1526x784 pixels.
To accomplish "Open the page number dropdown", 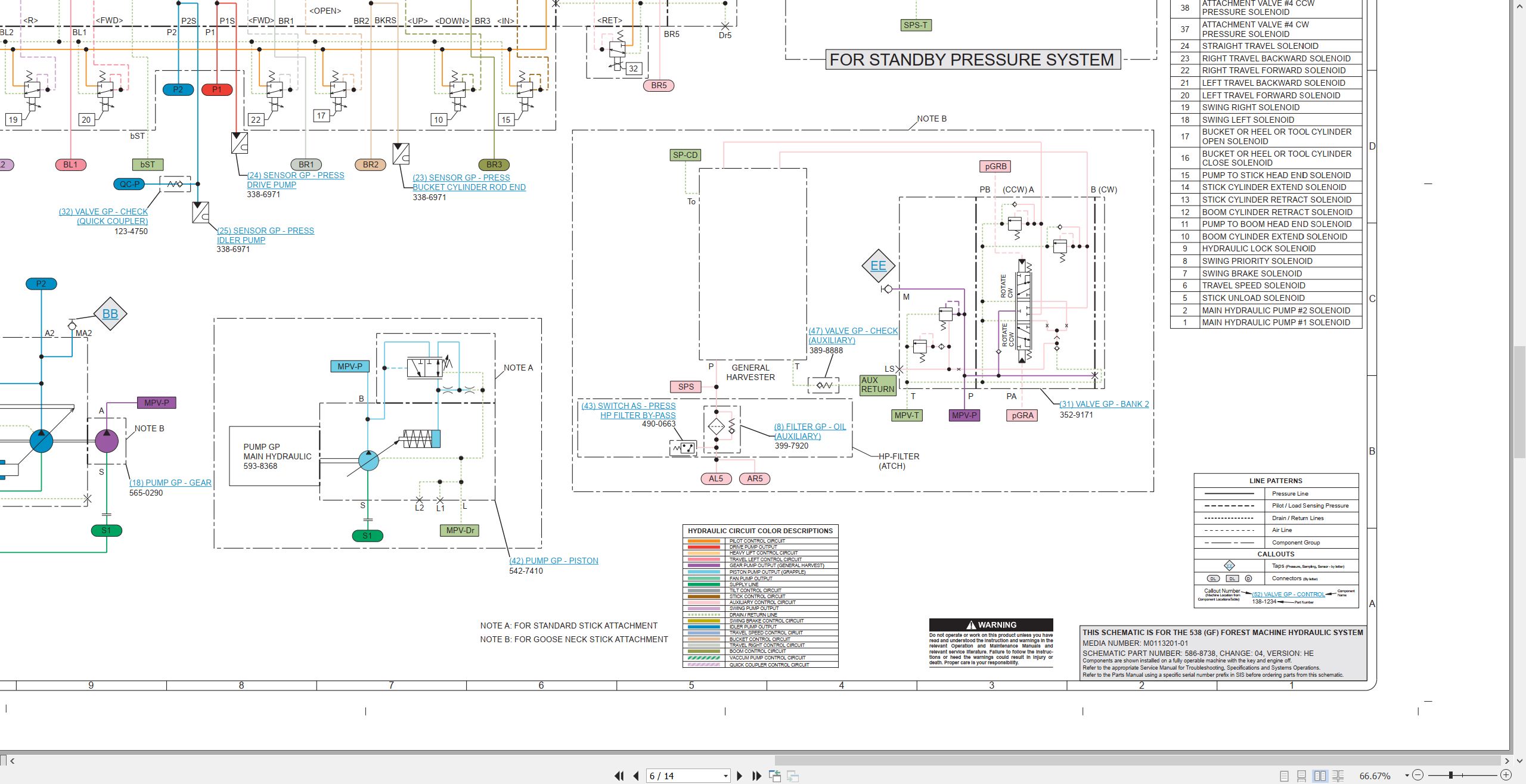I will coord(725,776).
